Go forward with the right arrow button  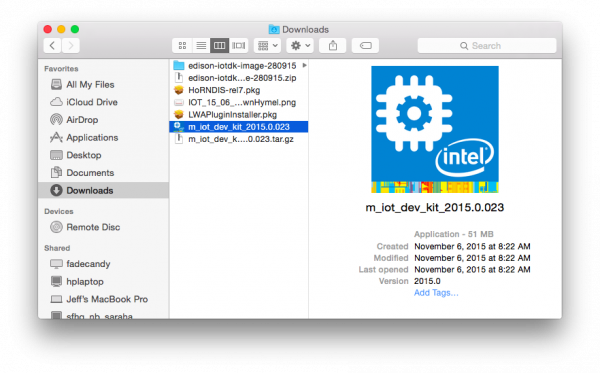click(x=71, y=46)
